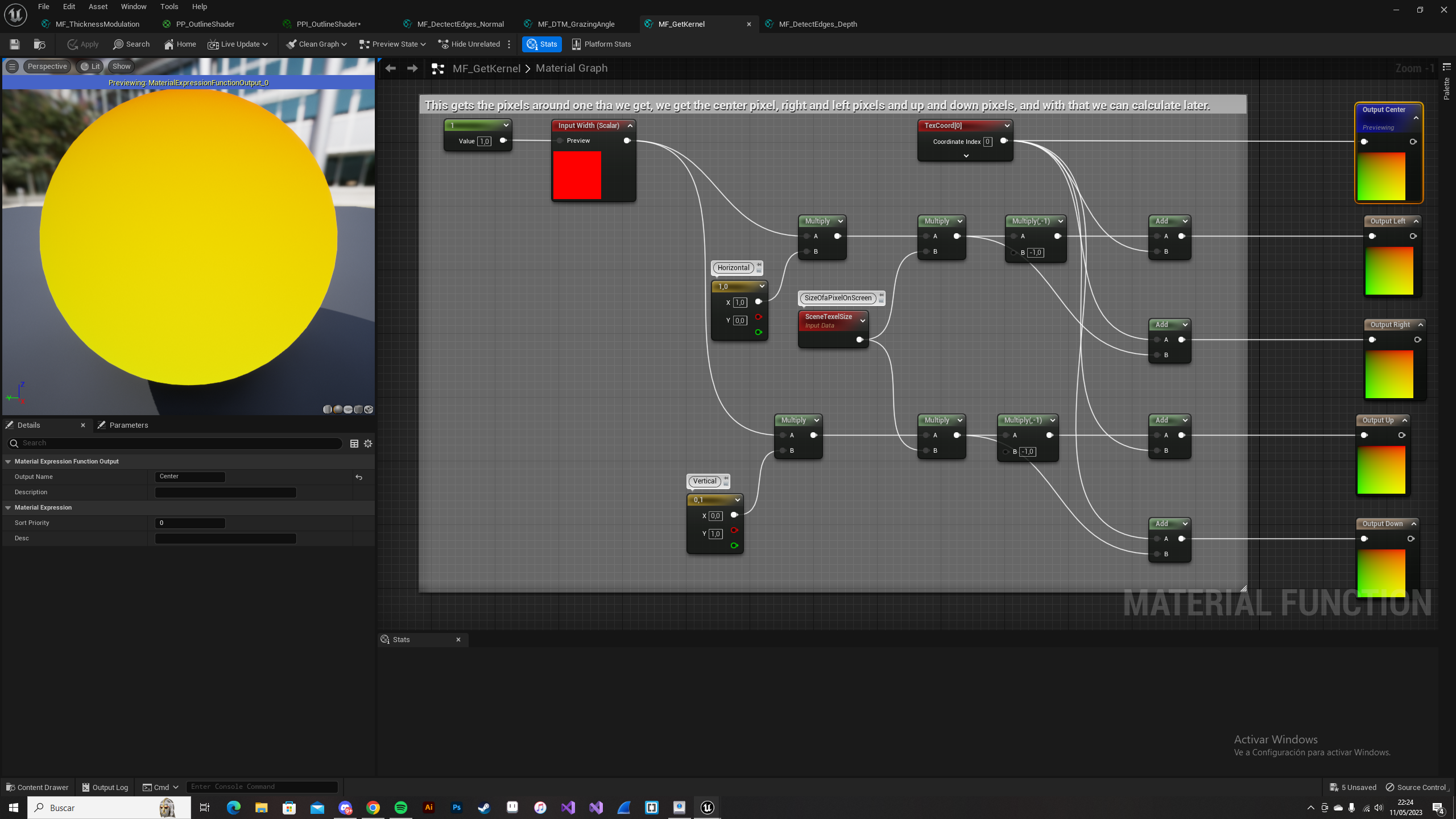Viewport: 1456px width, 819px height.
Task: Click the Output Log button
Action: pos(105,787)
